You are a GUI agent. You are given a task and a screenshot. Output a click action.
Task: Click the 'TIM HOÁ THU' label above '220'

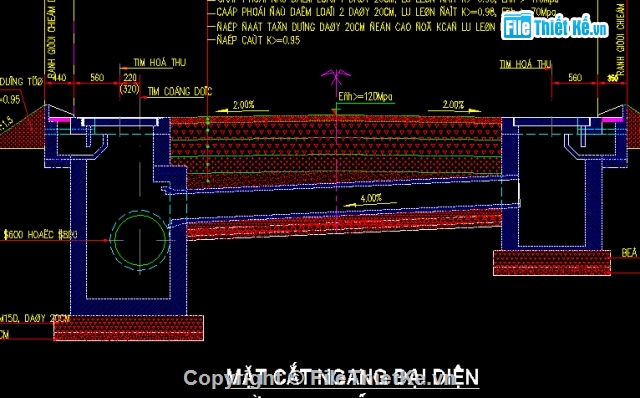(x=160, y=62)
